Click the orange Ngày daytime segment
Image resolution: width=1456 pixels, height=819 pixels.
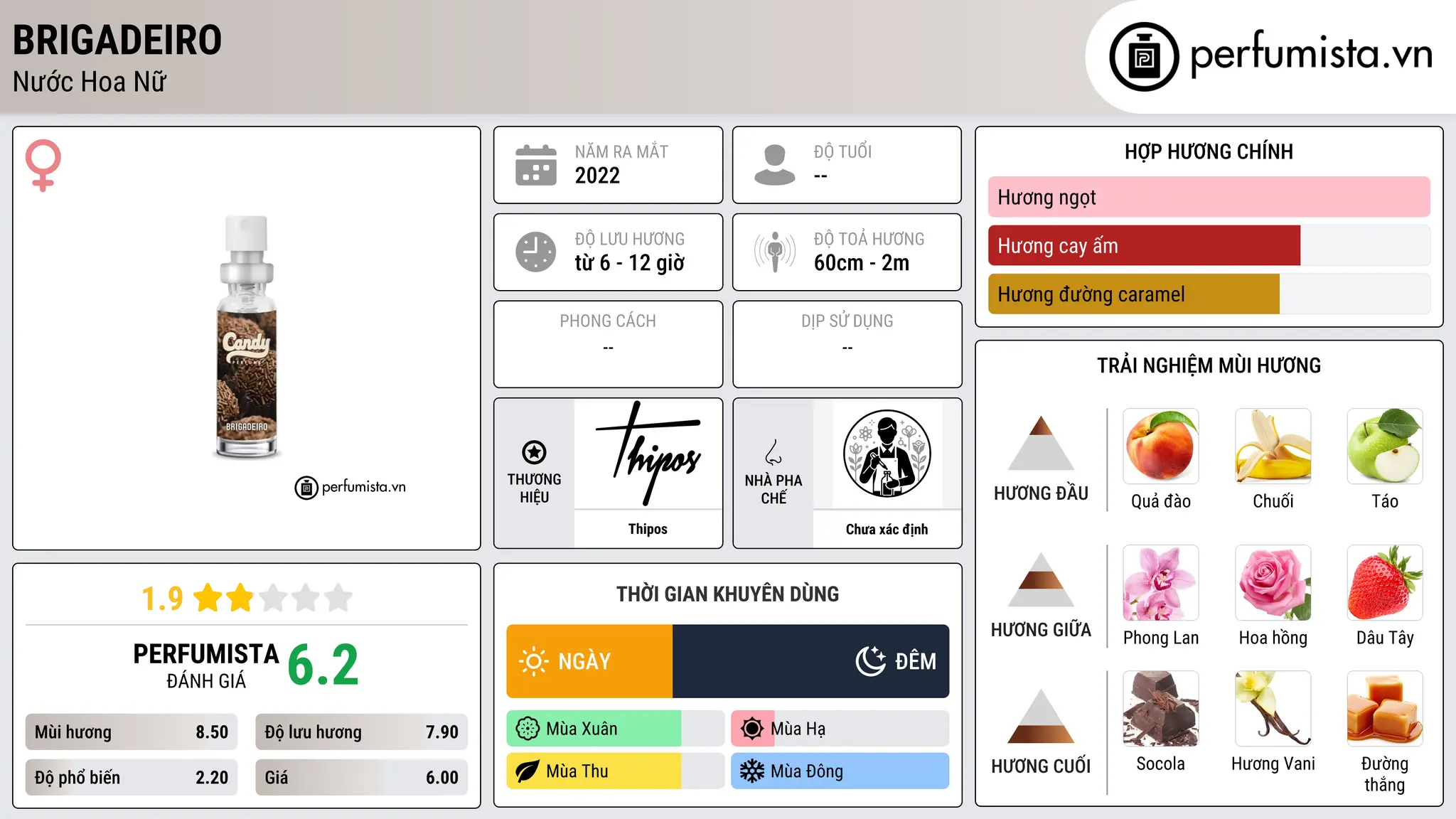[589, 661]
